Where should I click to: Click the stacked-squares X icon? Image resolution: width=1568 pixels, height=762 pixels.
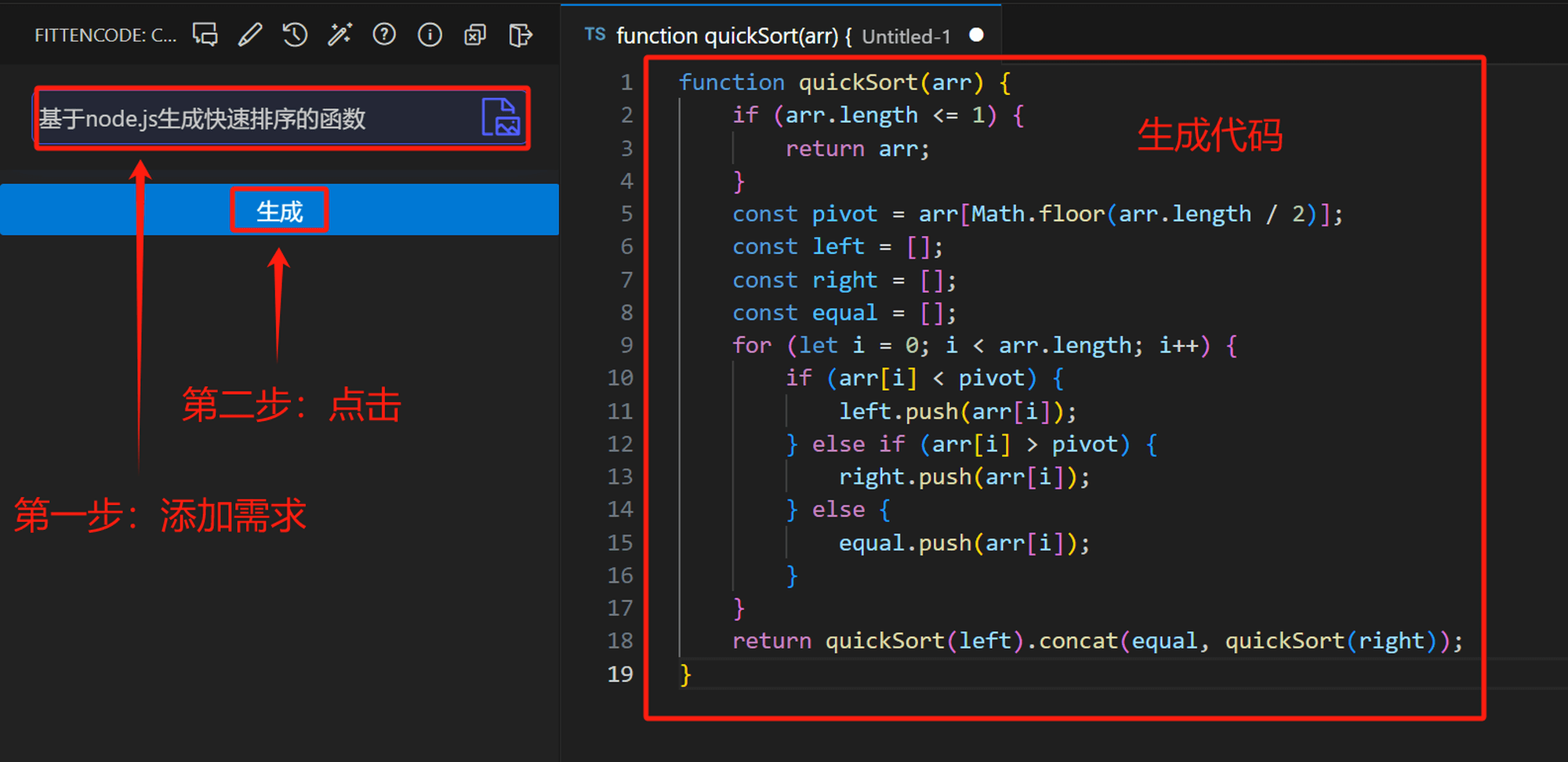[475, 34]
